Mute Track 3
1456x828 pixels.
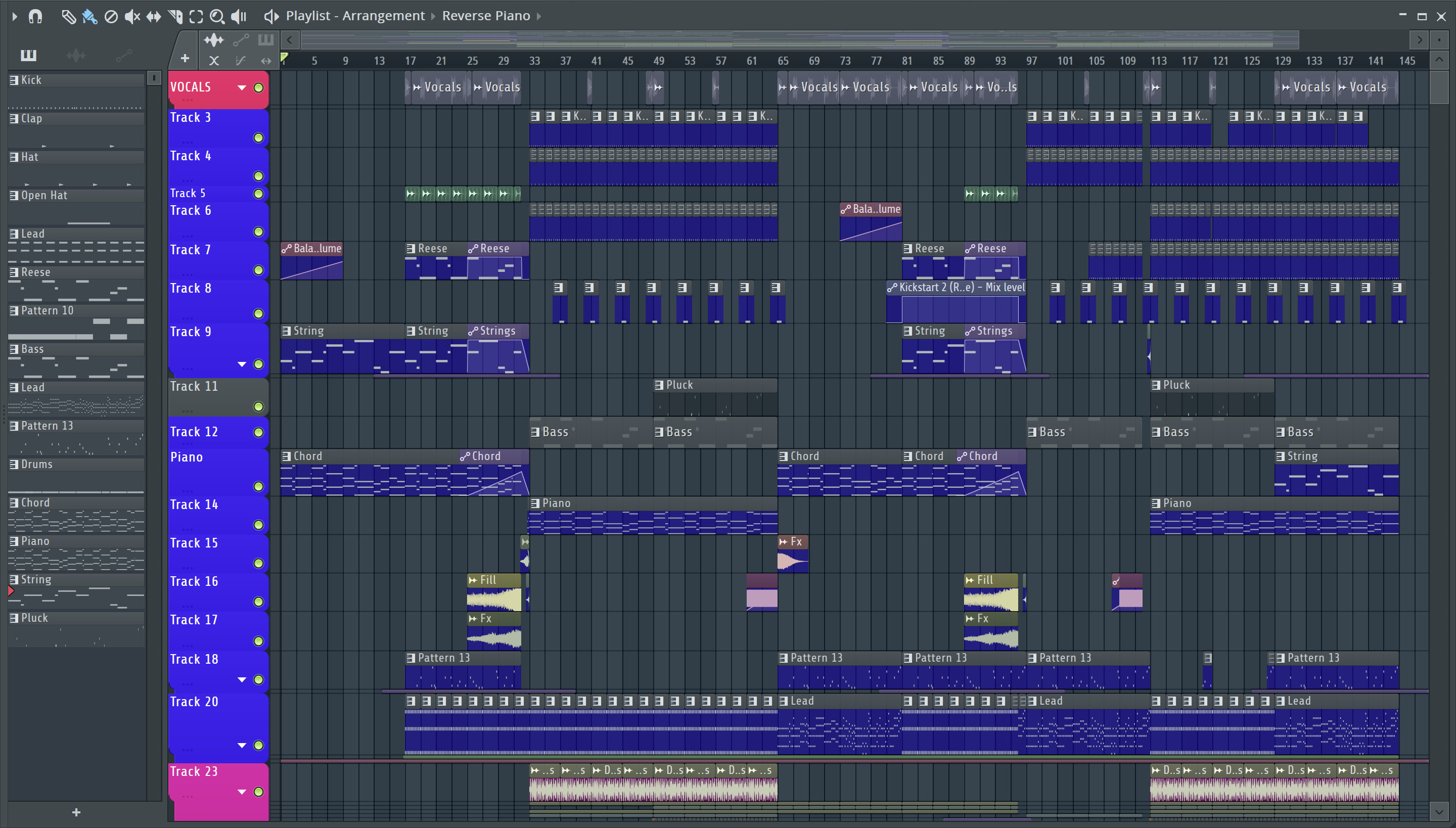(258, 137)
